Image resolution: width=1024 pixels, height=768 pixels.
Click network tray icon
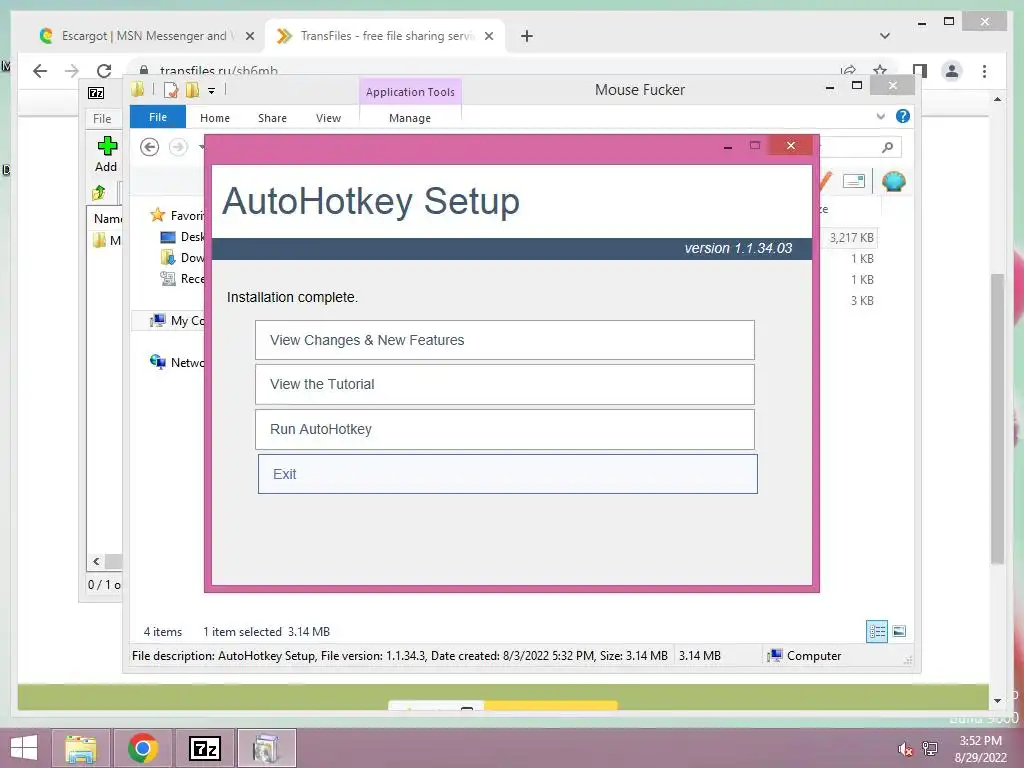(930, 749)
